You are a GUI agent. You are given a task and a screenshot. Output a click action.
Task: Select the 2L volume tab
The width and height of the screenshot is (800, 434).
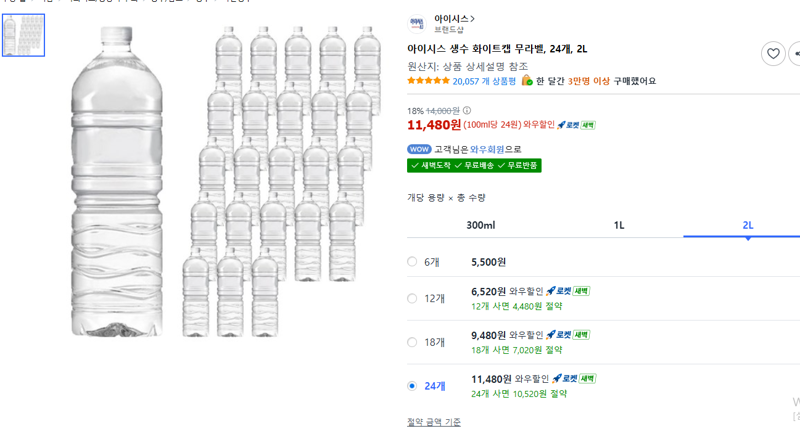747,225
